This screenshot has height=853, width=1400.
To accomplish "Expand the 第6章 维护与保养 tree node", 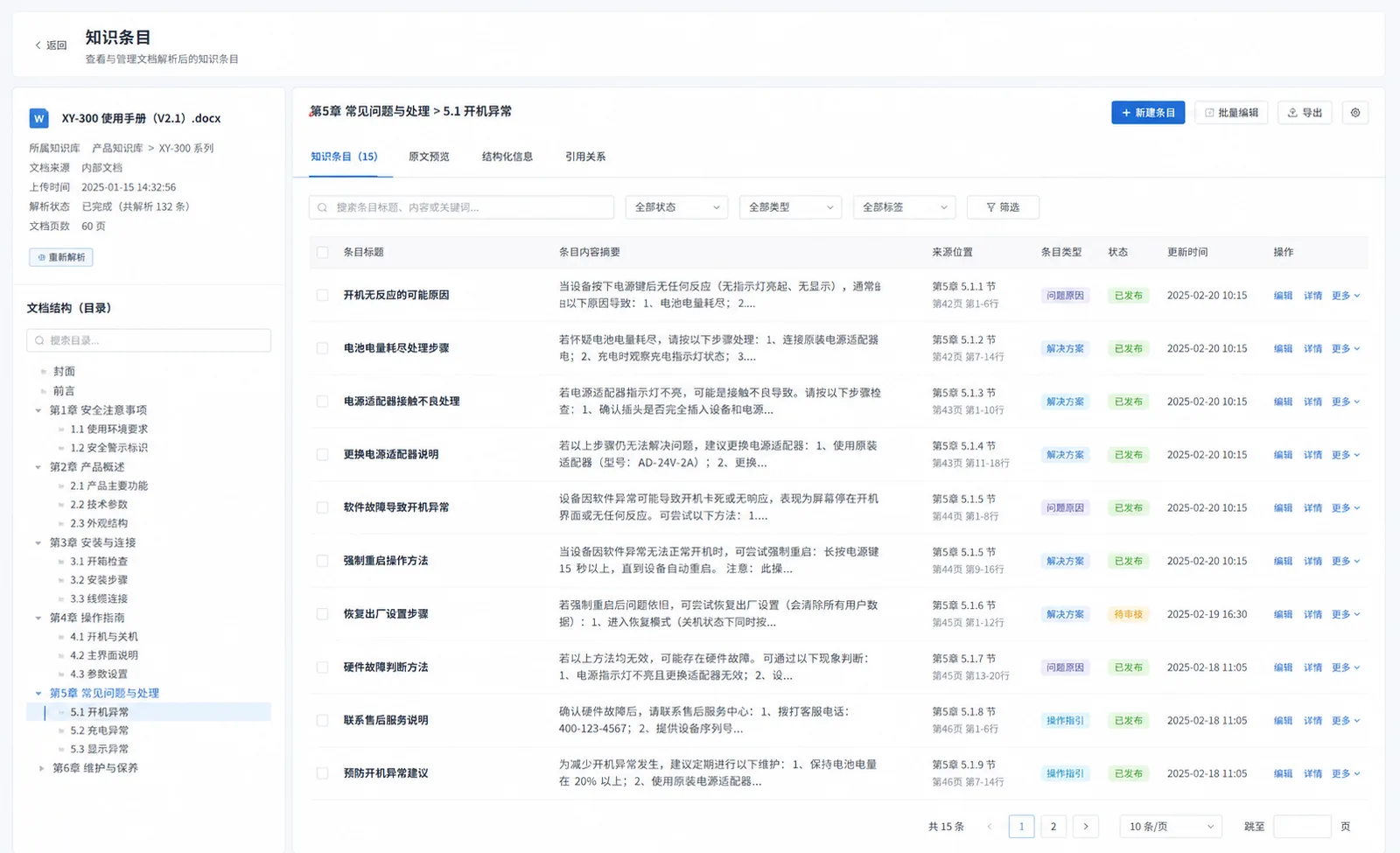I will (41, 768).
